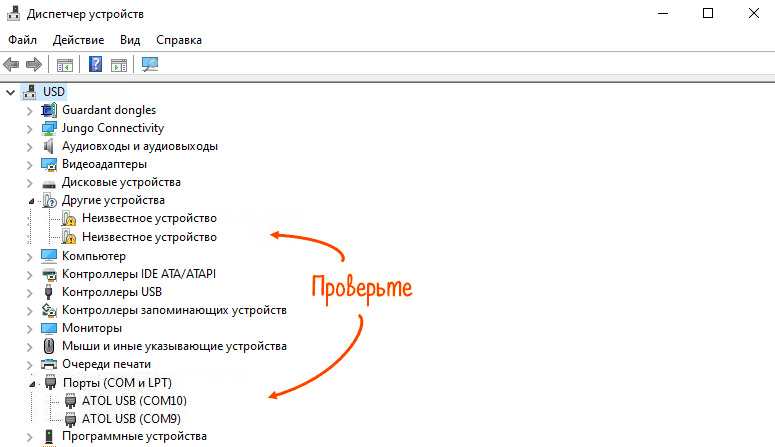Click warning icon of second Неизвестное устройство

coord(69,237)
